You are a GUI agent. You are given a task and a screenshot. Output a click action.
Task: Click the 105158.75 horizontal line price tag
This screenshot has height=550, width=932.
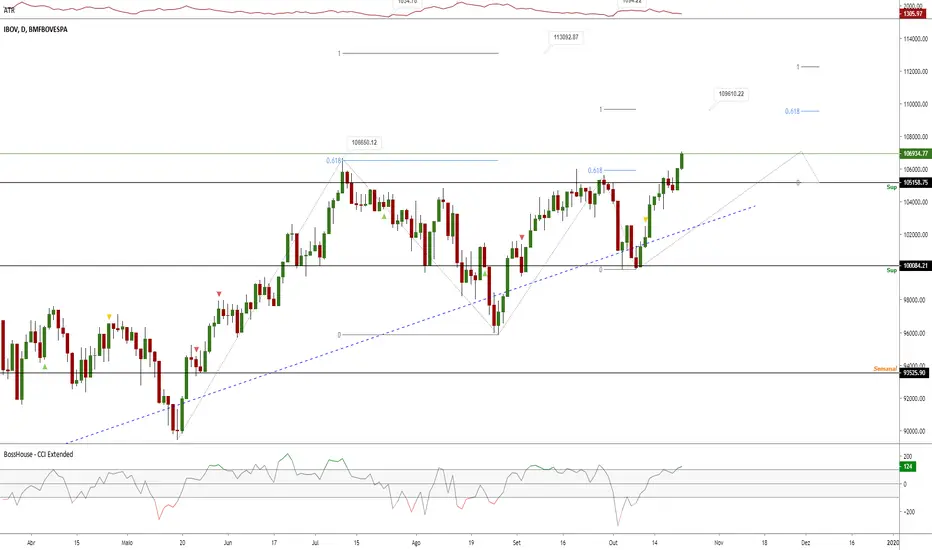point(915,183)
